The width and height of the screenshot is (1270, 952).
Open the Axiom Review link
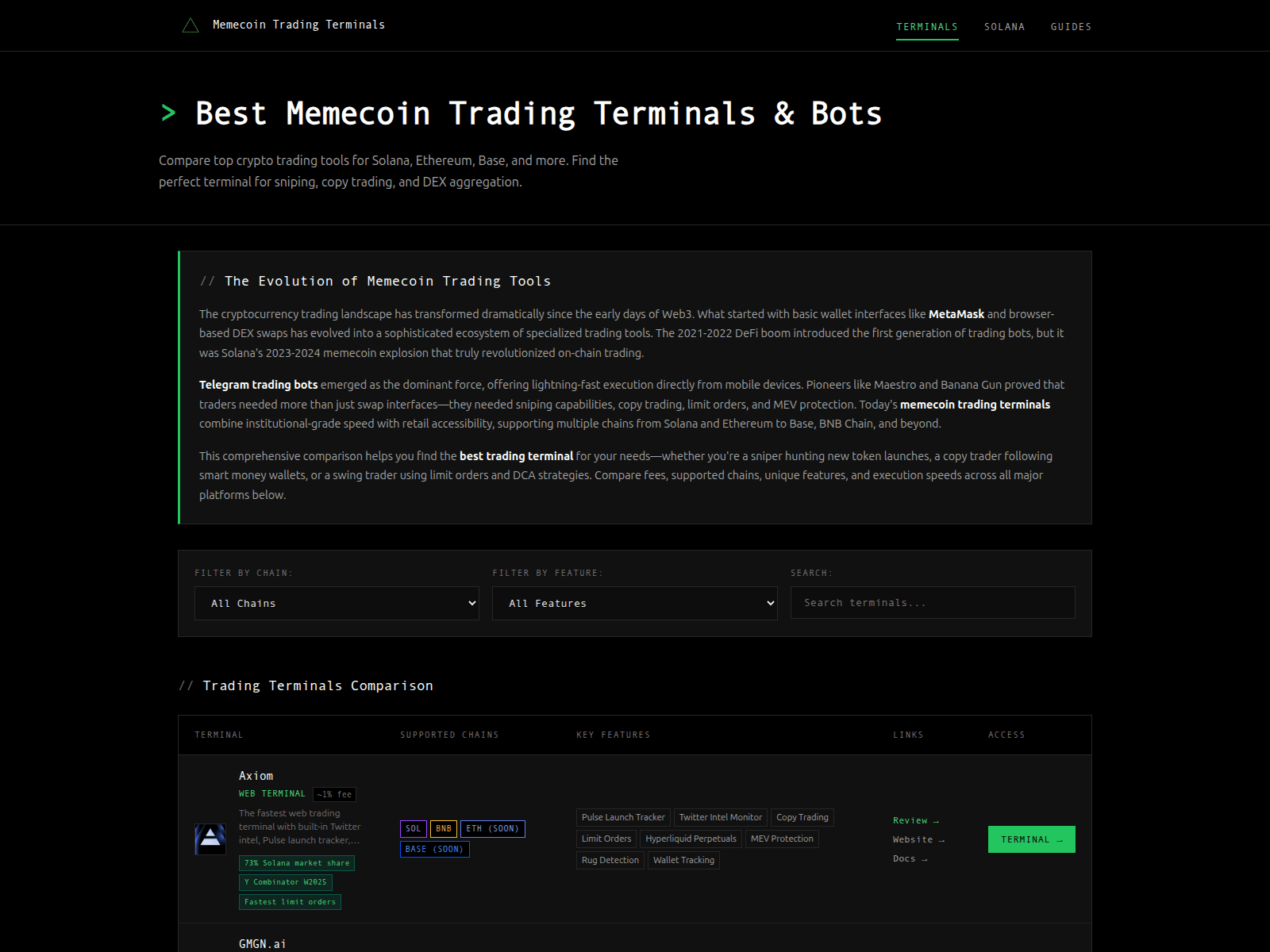915,820
